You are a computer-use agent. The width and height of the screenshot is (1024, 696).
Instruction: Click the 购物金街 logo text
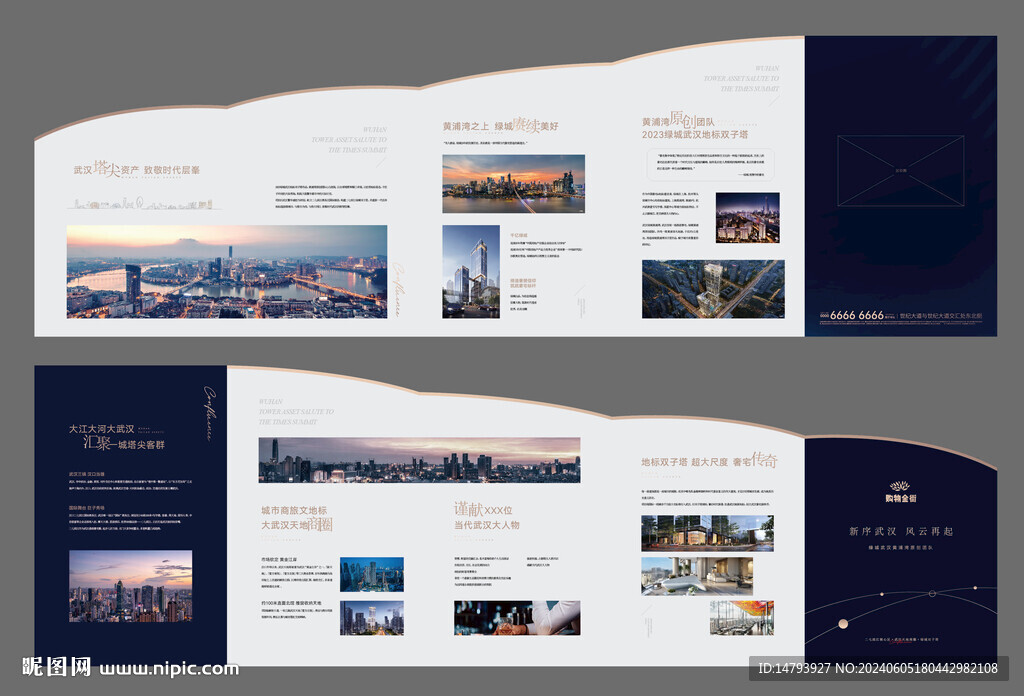(x=901, y=498)
